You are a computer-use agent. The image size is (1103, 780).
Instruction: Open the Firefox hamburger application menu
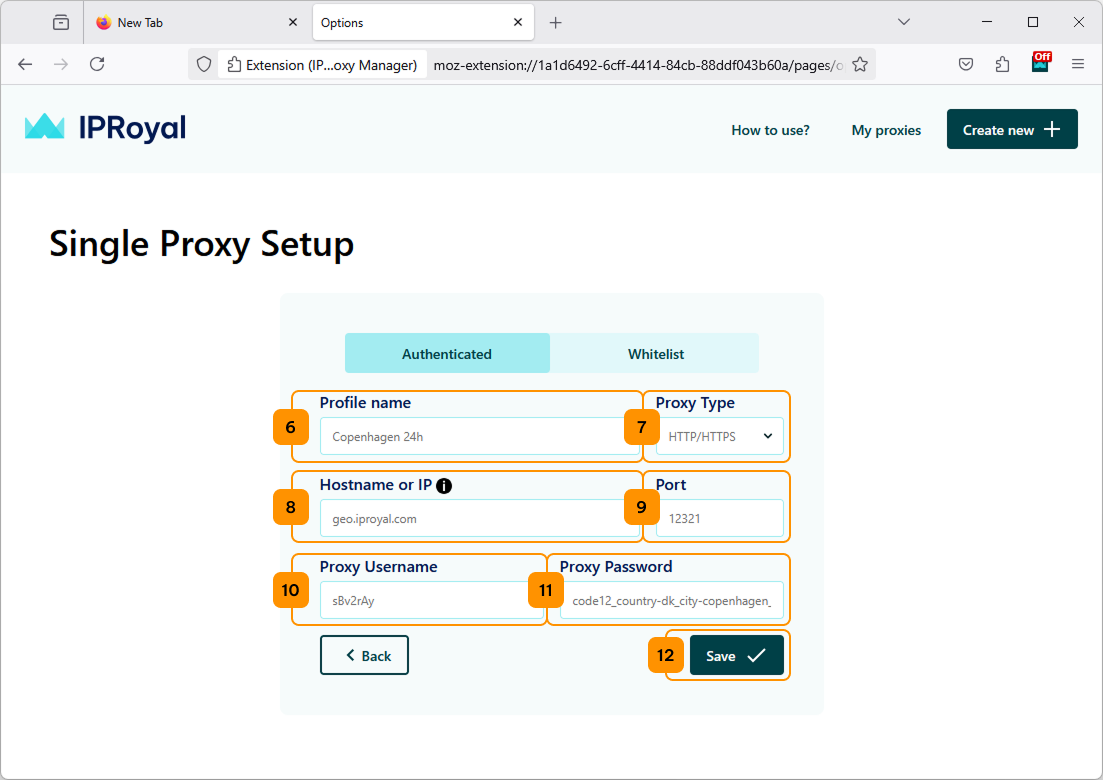click(1078, 65)
